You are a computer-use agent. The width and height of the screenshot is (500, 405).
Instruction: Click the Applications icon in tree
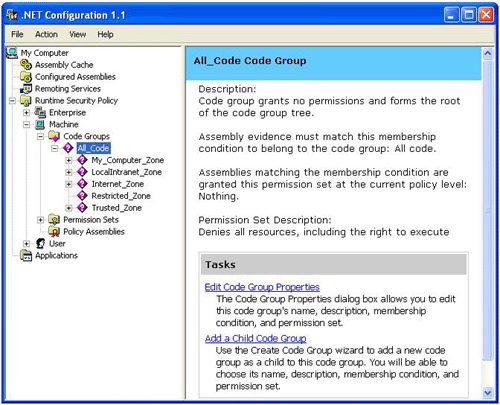point(26,255)
